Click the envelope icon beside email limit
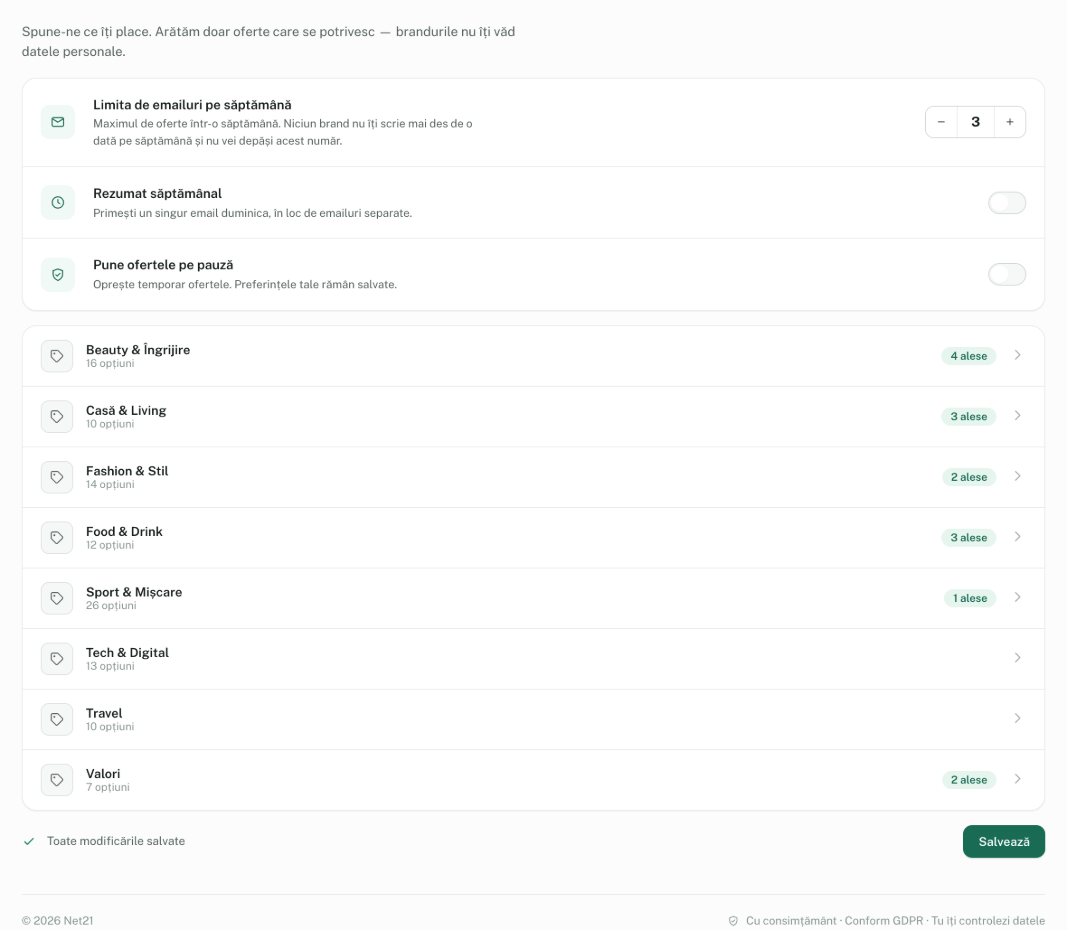Image resolution: width=1067 pixels, height=930 pixels. coord(58,122)
